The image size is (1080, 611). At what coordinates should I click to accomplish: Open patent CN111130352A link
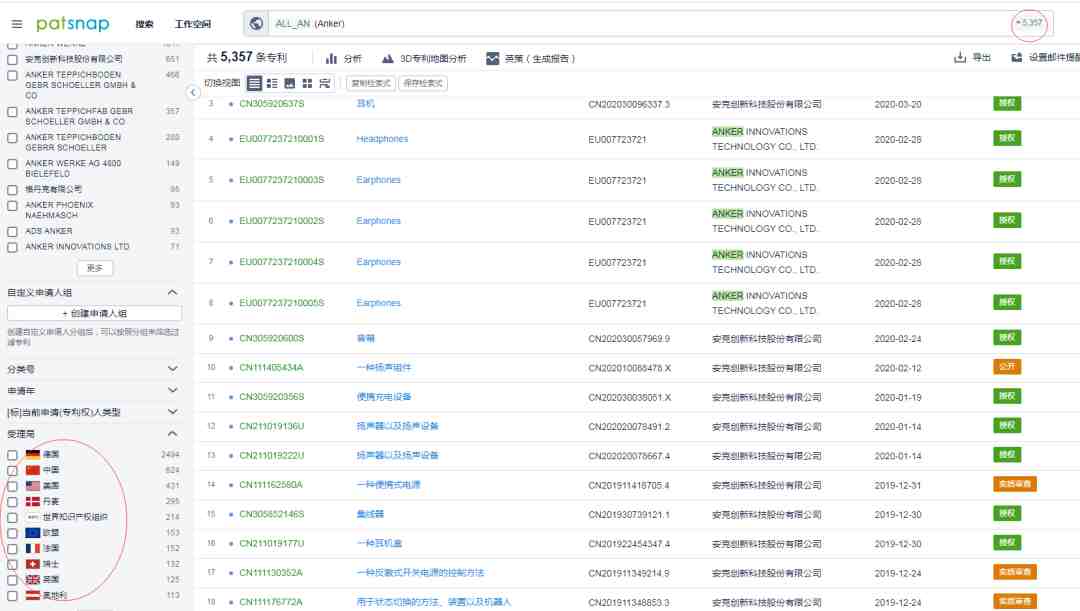[271, 573]
